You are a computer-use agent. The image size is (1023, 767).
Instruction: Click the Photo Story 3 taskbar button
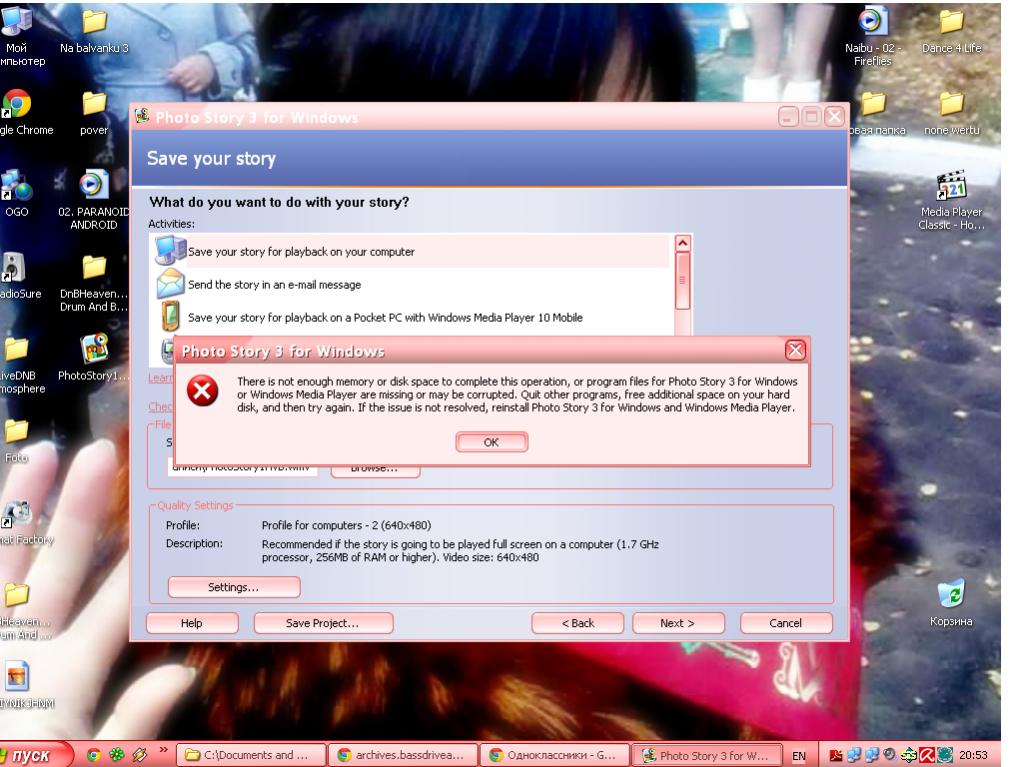[x=707, y=755]
